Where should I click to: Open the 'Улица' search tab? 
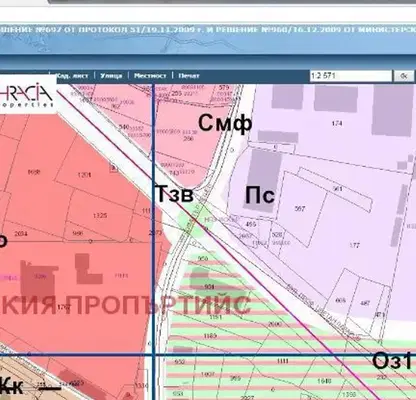[x=111, y=76]
